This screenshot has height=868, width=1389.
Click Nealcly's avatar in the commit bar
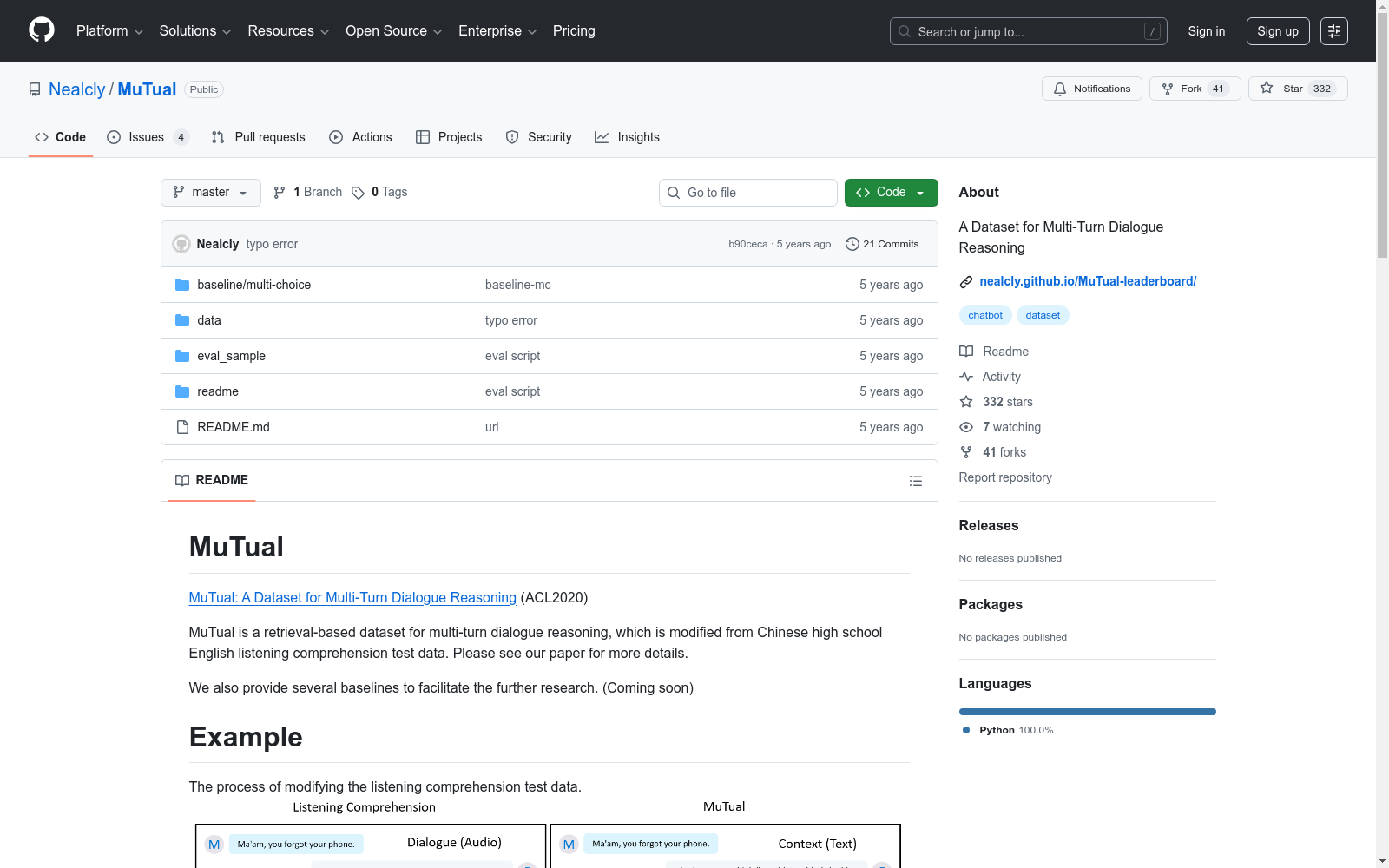[x=181, y=244]
